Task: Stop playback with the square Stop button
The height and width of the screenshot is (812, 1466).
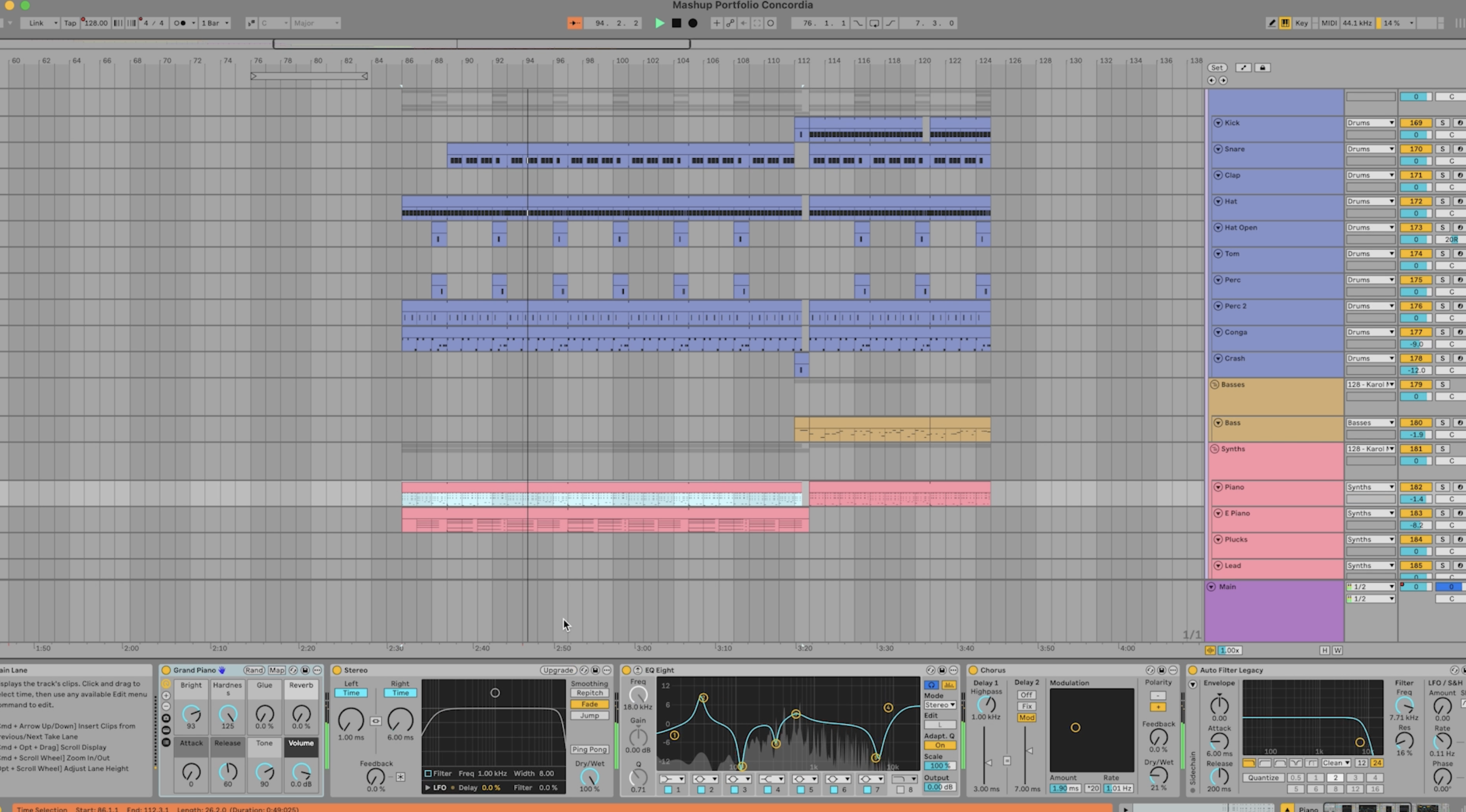Action: pyautogui.click(x=676, y=23)
